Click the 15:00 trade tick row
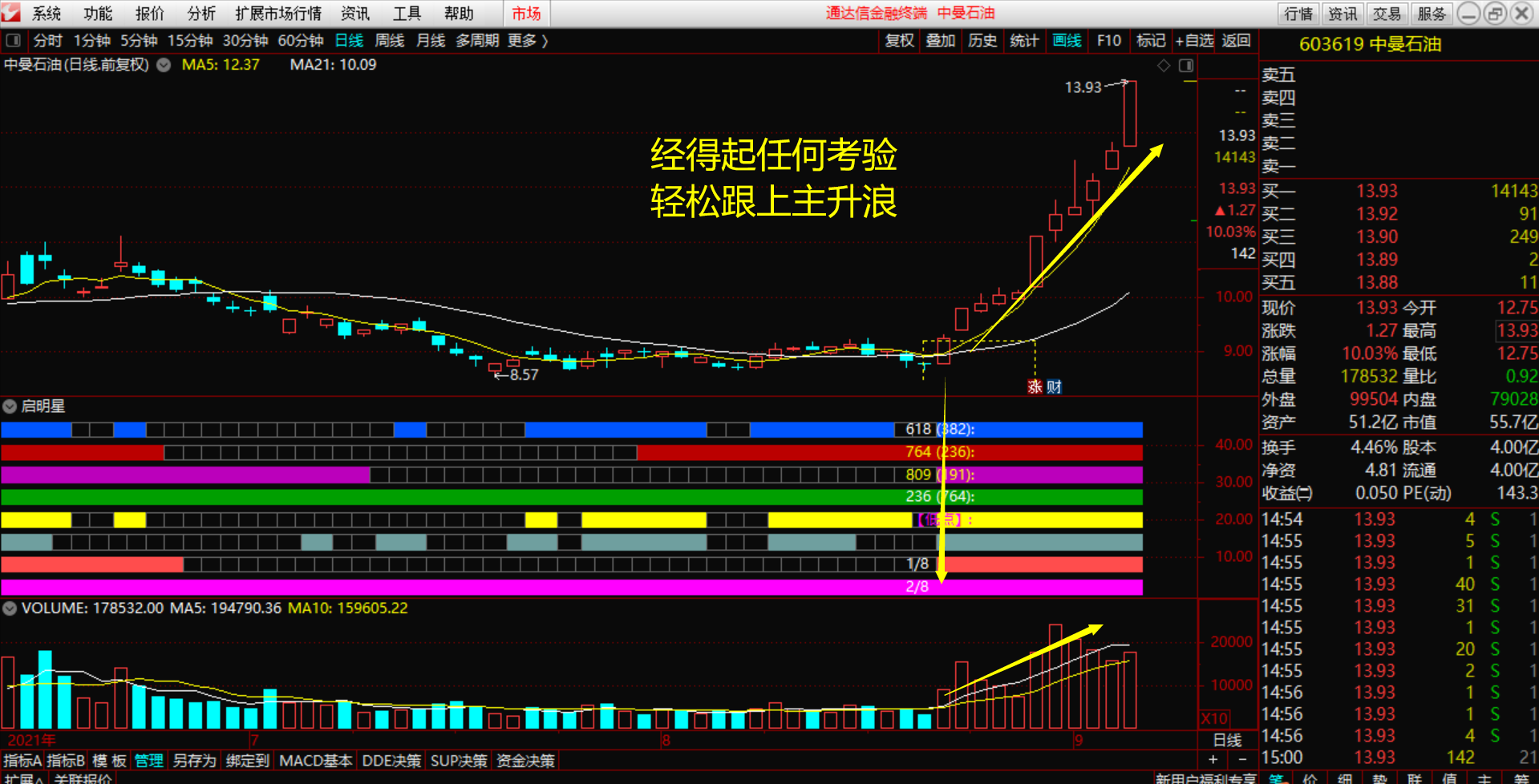 (1399, 758)
